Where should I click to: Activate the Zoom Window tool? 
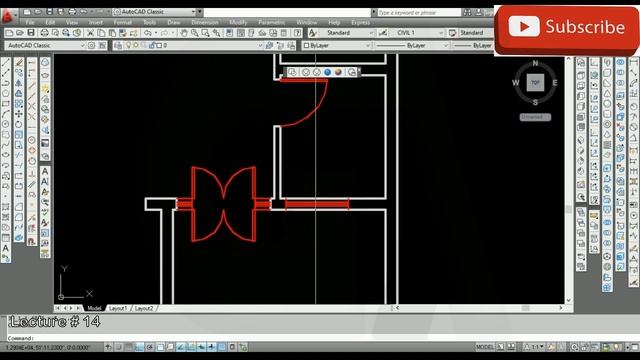205,33
